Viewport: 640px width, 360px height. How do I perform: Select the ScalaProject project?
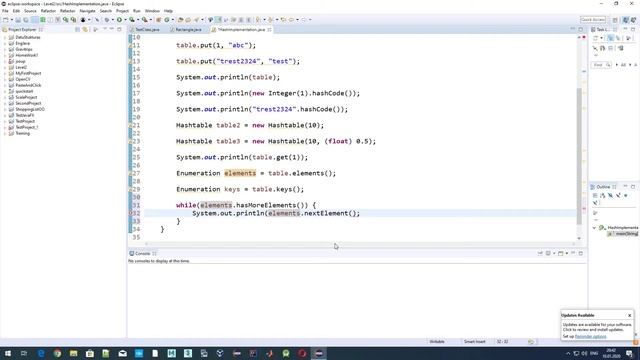point(26,98)
